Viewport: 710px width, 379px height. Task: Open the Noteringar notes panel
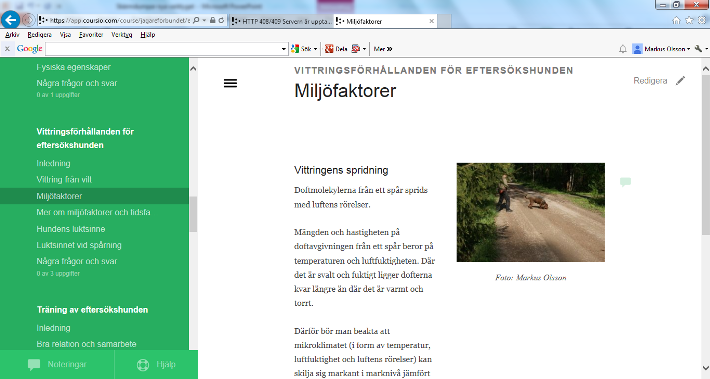click(x=57, y=365)
